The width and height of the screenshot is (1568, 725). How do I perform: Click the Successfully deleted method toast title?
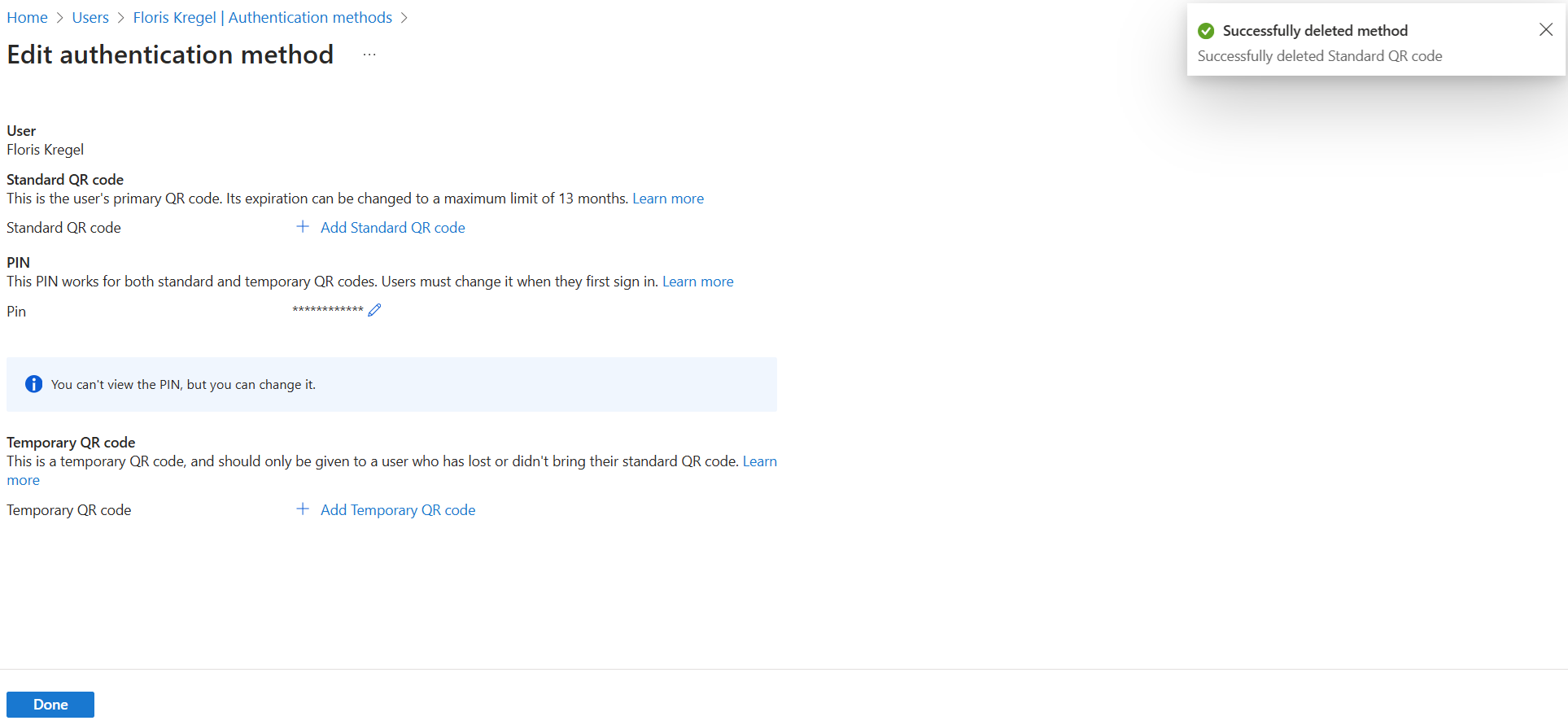pyautogui.click(x=1315, y=31)
